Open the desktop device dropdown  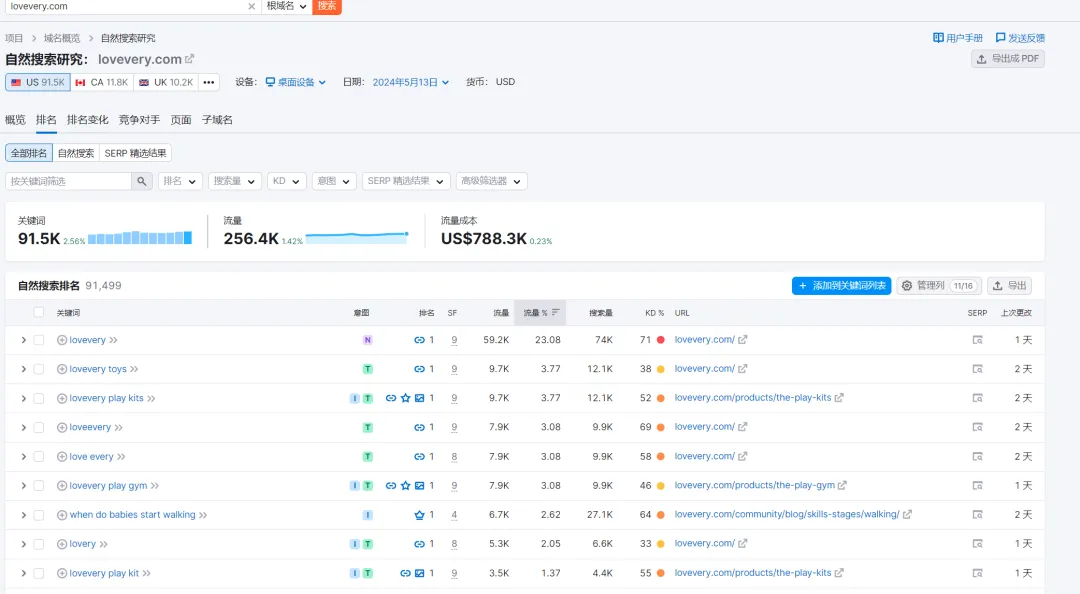(x=295, y=82)
